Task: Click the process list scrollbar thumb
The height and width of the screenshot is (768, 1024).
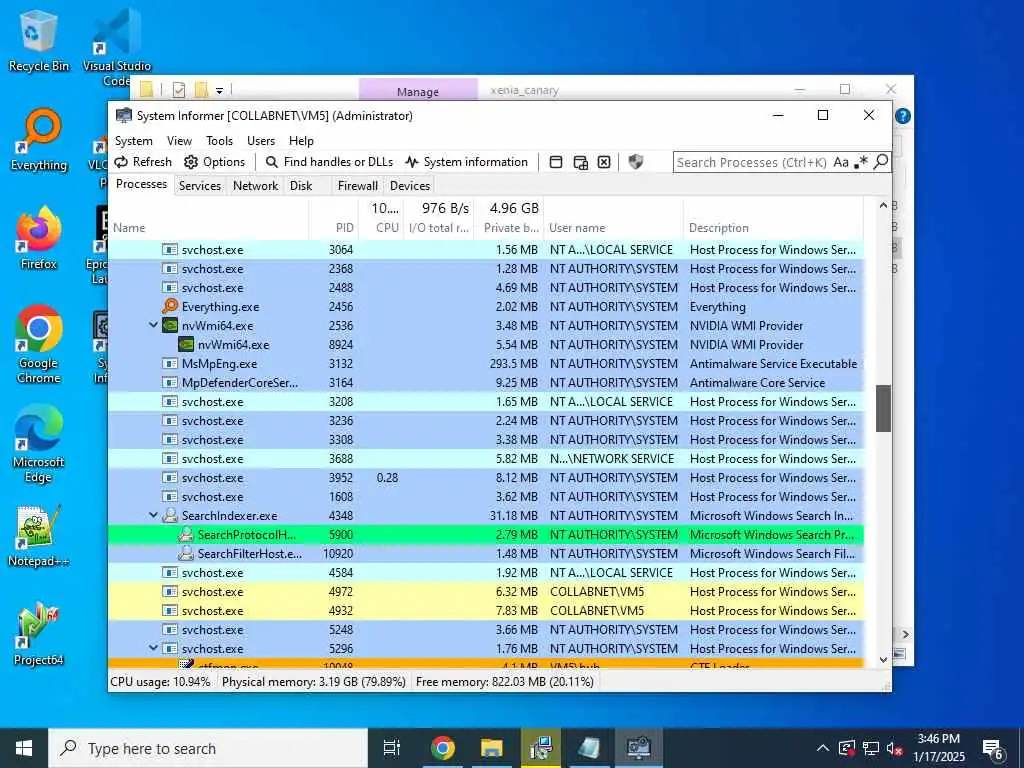Action: click(x=883, y=408)
